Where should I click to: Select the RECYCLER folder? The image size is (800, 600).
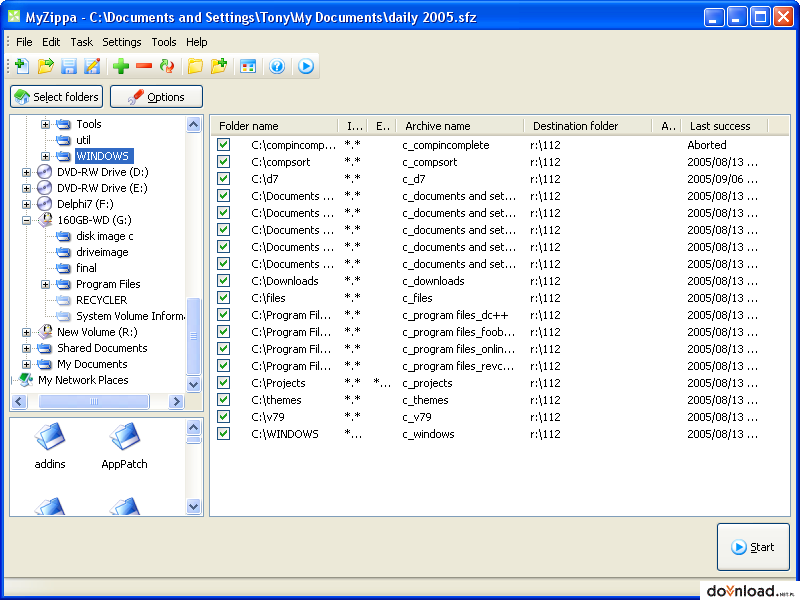(x=102, y=300)
